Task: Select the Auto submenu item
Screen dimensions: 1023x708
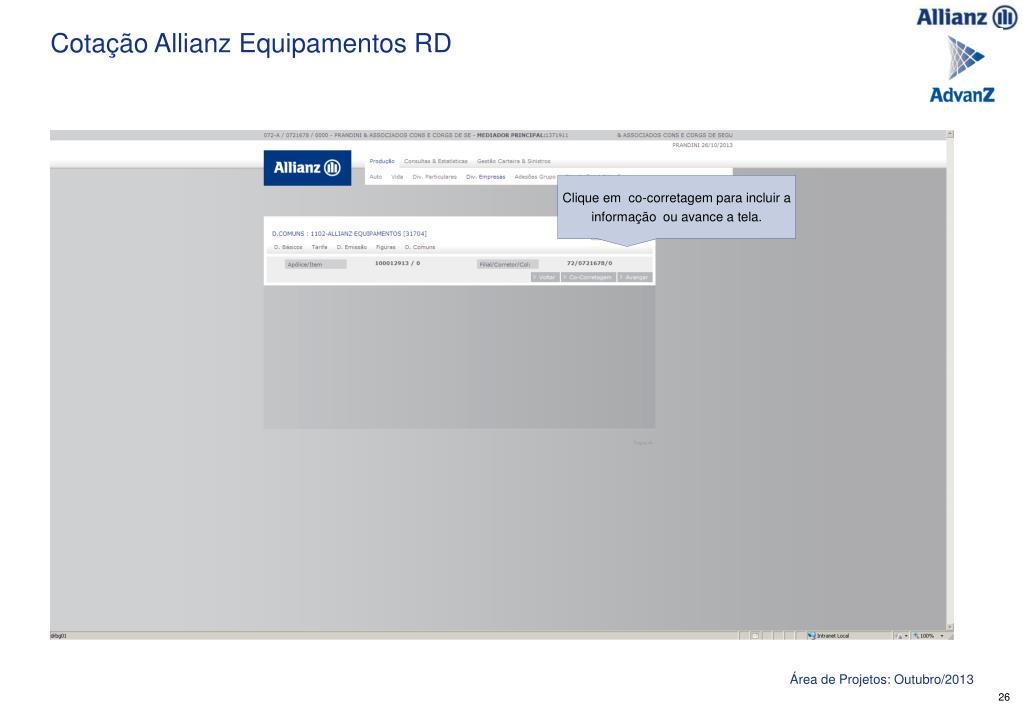Action: (x=376, y=177)
